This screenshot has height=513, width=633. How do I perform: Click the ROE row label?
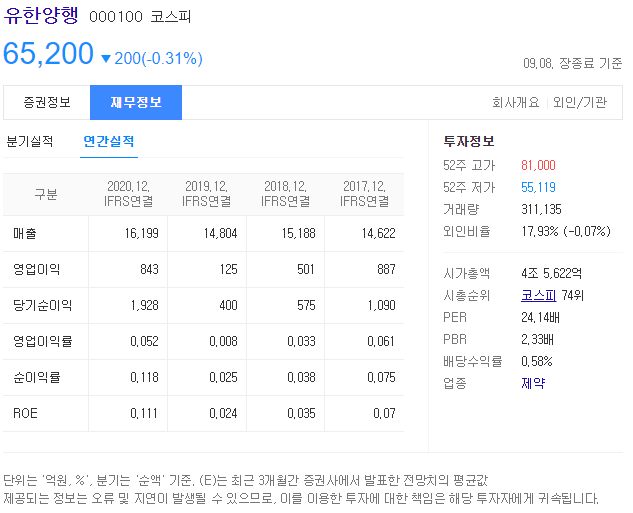tap(25, 413)
